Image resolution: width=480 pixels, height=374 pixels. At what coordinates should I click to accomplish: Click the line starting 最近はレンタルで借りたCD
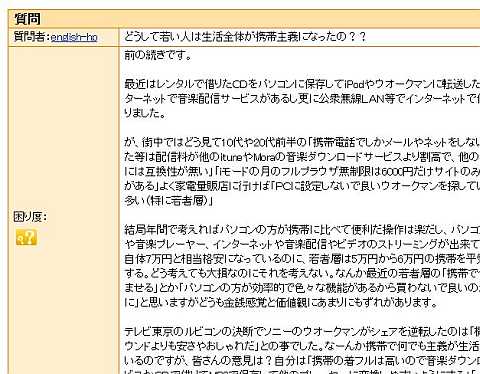pos(302,84)
